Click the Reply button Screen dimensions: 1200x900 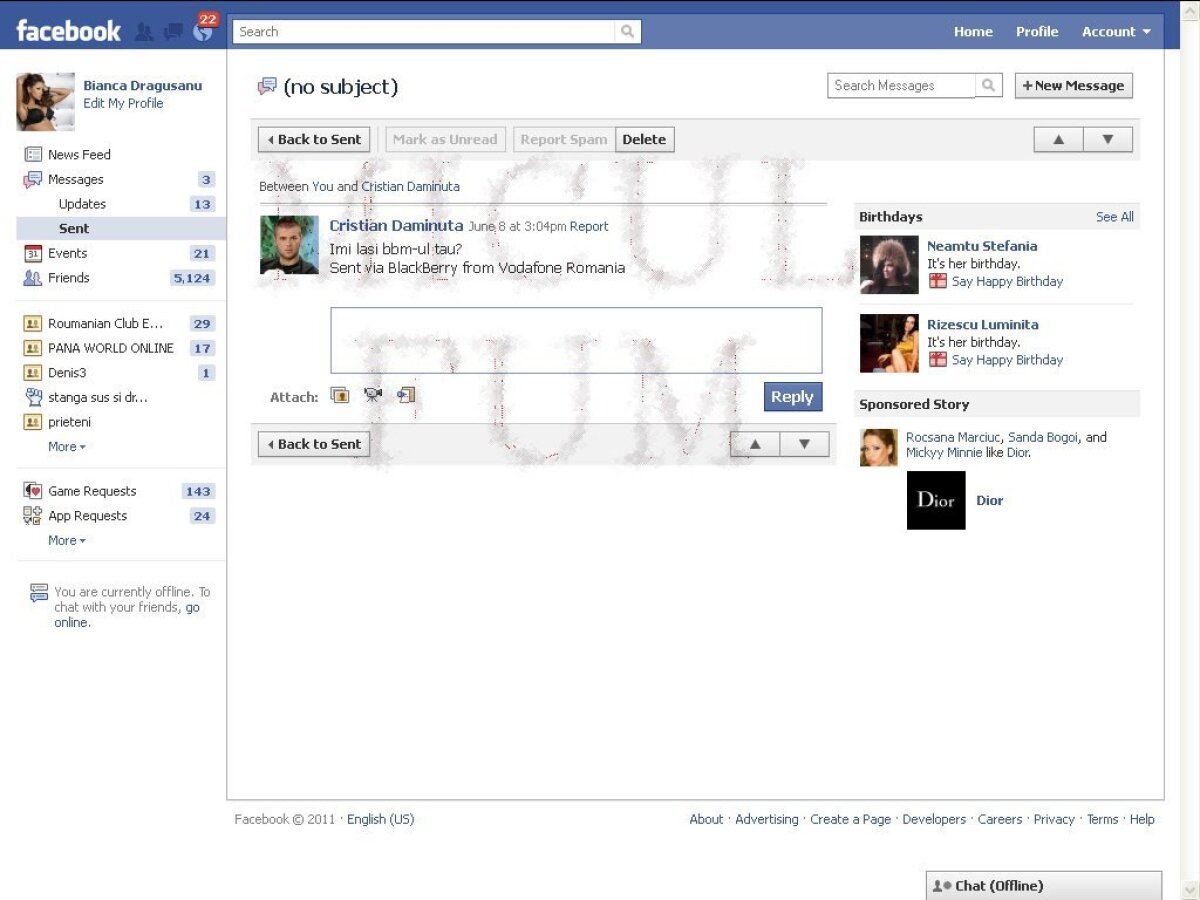(792, 396)
